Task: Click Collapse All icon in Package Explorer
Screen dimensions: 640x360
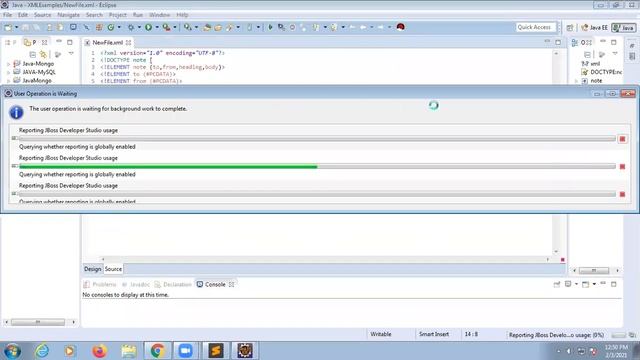Action: (x=33, y=54)
